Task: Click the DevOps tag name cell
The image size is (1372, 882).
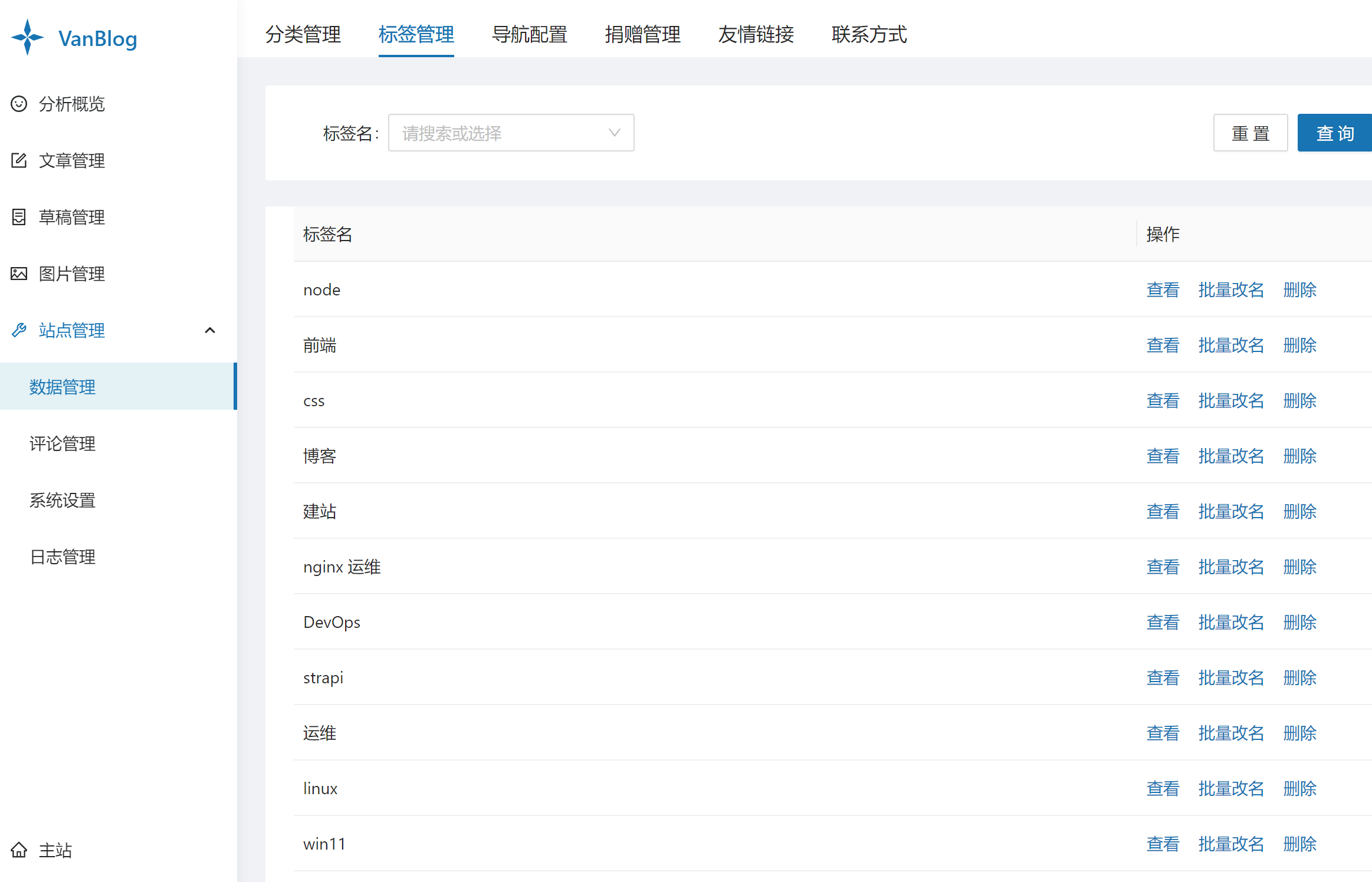Action: click(715, 622)
